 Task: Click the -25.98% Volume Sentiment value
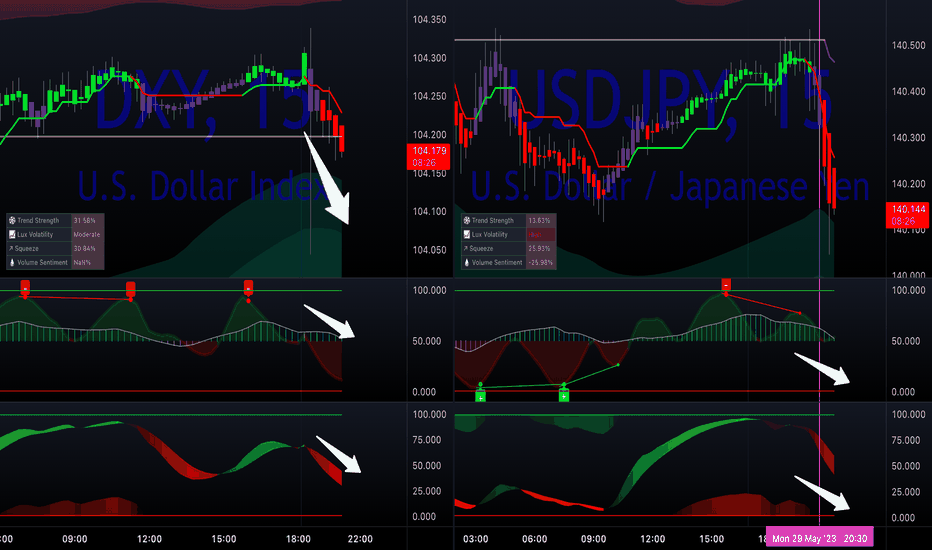[x=540, y=262]
